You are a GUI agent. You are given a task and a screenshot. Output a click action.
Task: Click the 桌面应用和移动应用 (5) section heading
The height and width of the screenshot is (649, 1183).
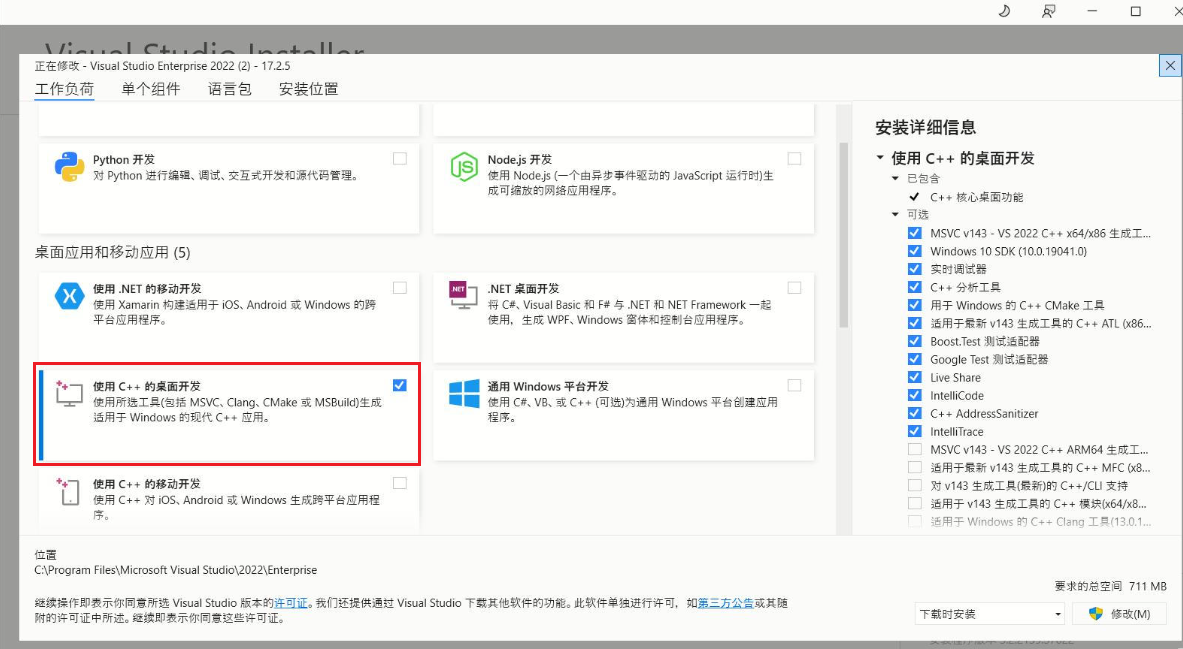click(112, 253)
